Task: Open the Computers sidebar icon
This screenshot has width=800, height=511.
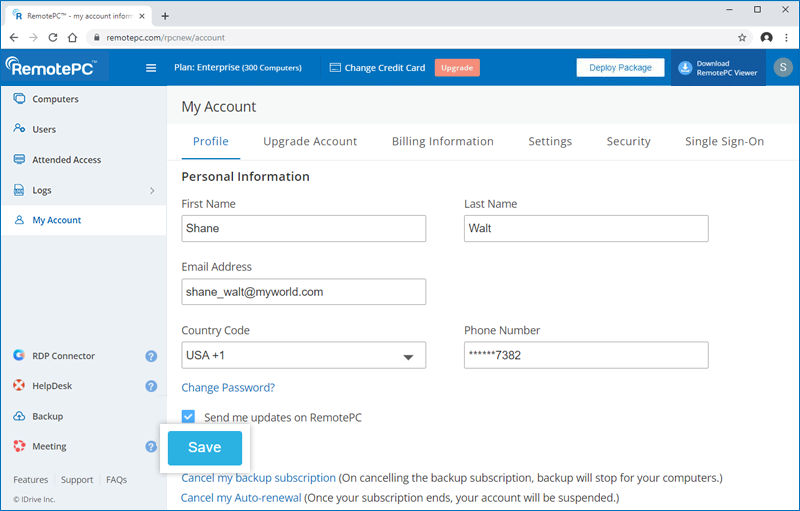Action: 19,98
